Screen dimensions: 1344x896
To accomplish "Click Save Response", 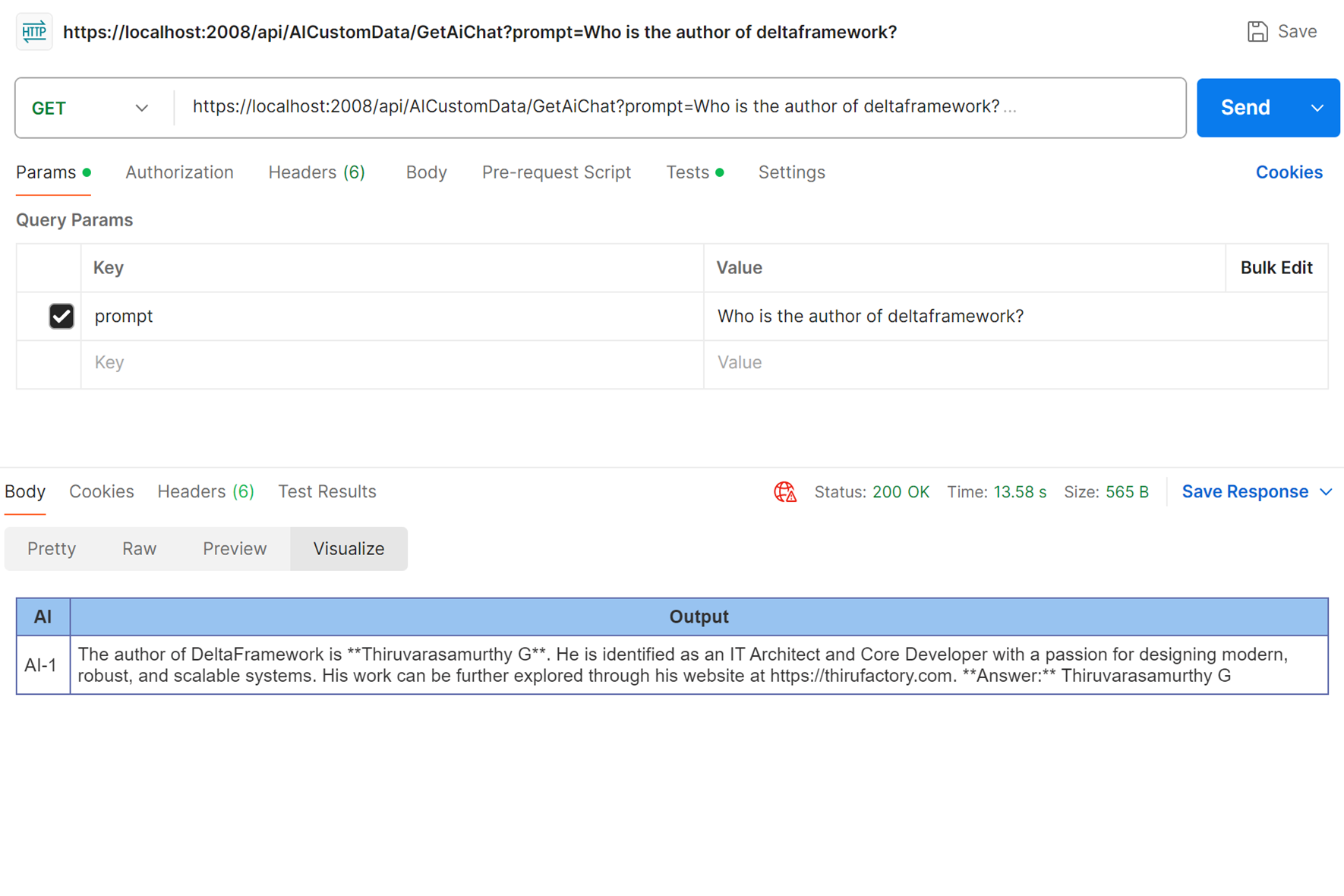I will pyautogui.click(x=1245, y=492).
